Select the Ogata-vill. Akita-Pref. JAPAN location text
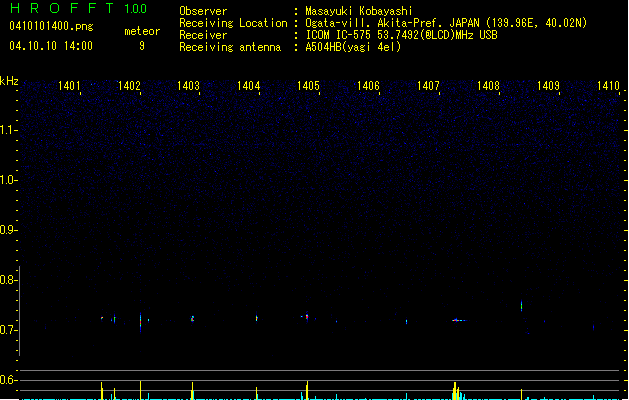 tap(446, 23)
